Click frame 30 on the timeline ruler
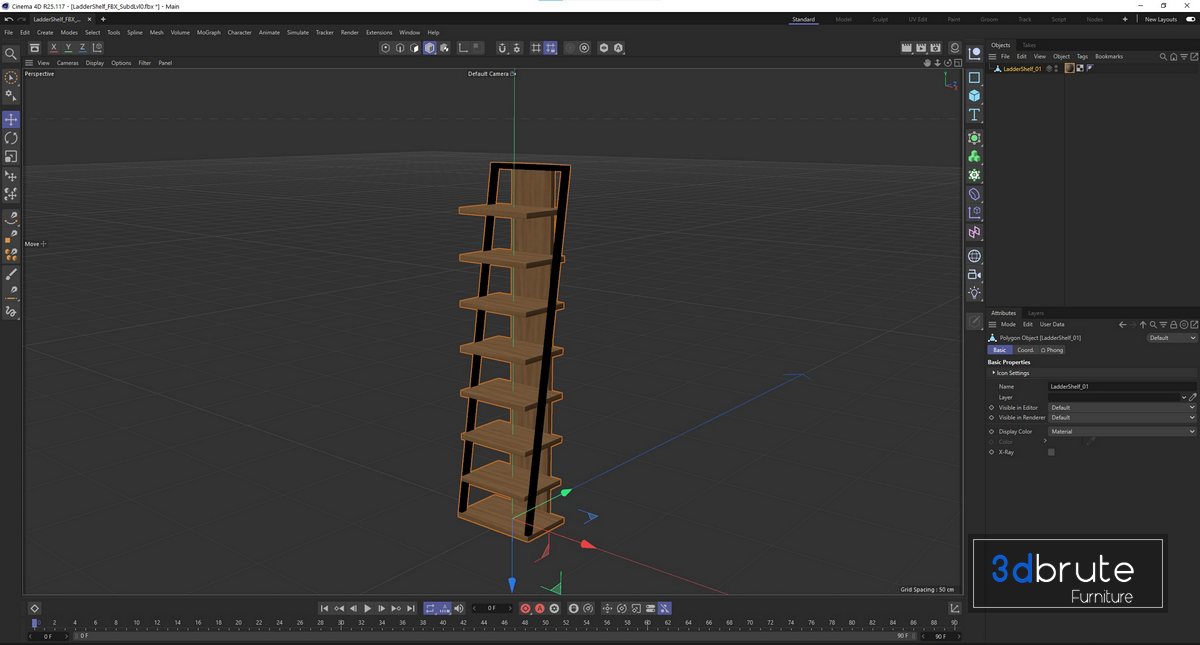Image resolution: width=1200 pixels, height=645 pixels. tap(341, 622)
